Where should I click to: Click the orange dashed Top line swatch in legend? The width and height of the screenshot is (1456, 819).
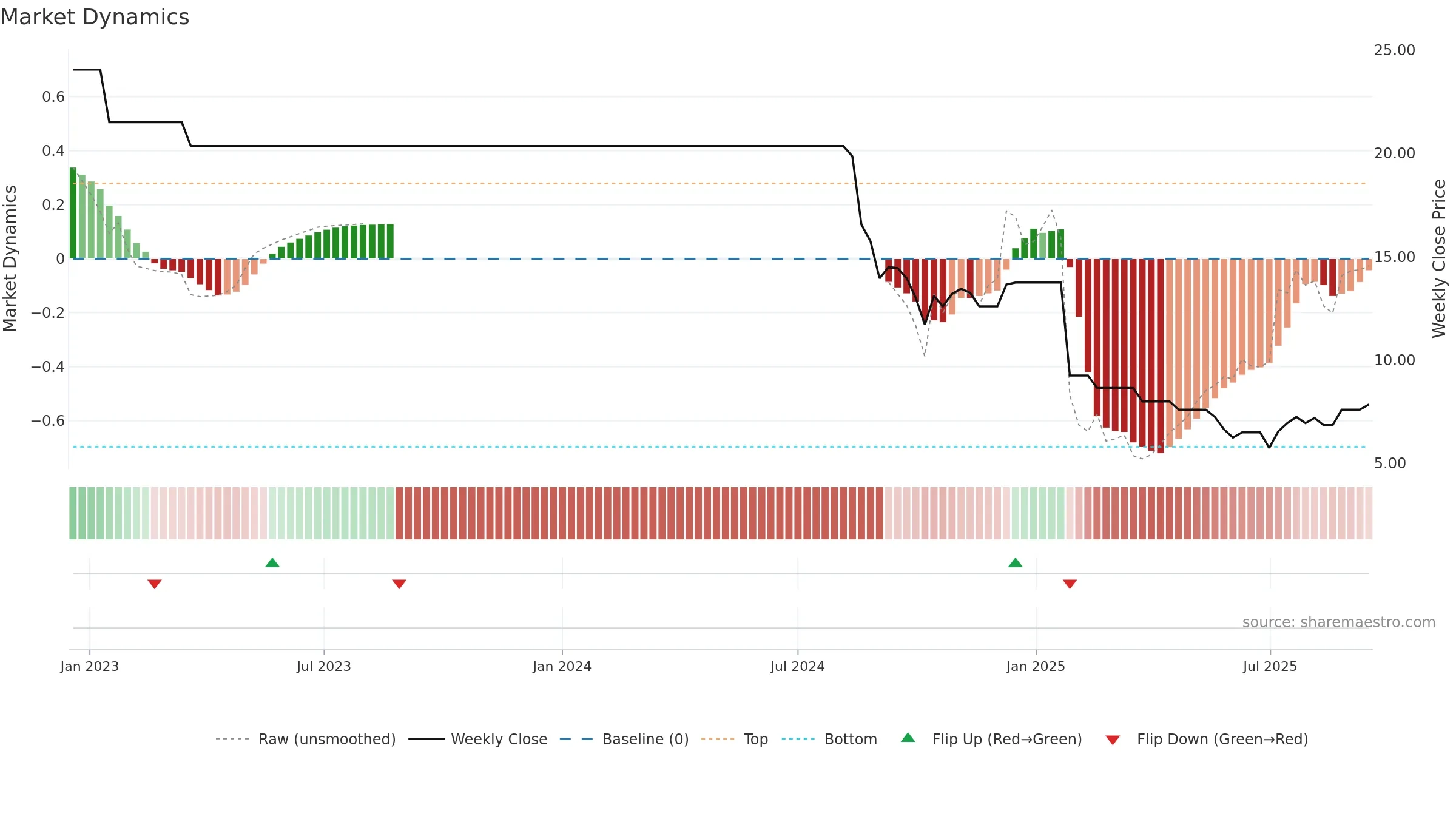click(x=718, y=739)
